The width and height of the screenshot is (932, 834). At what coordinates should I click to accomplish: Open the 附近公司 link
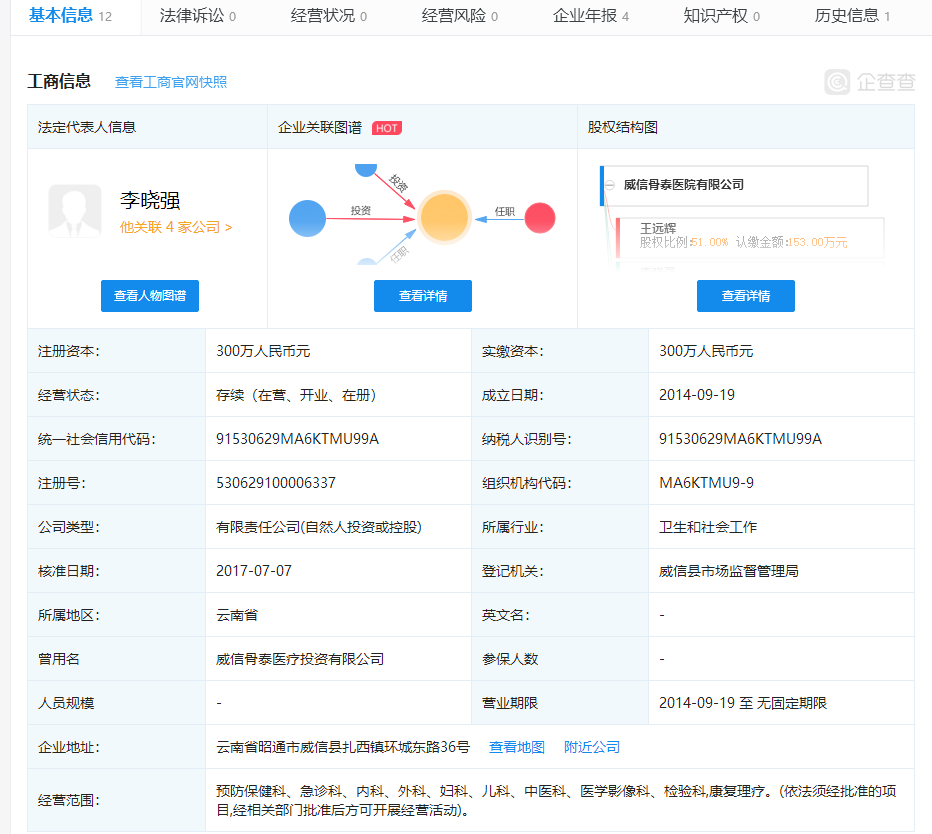pyautogui.click(x=592, y=747)
